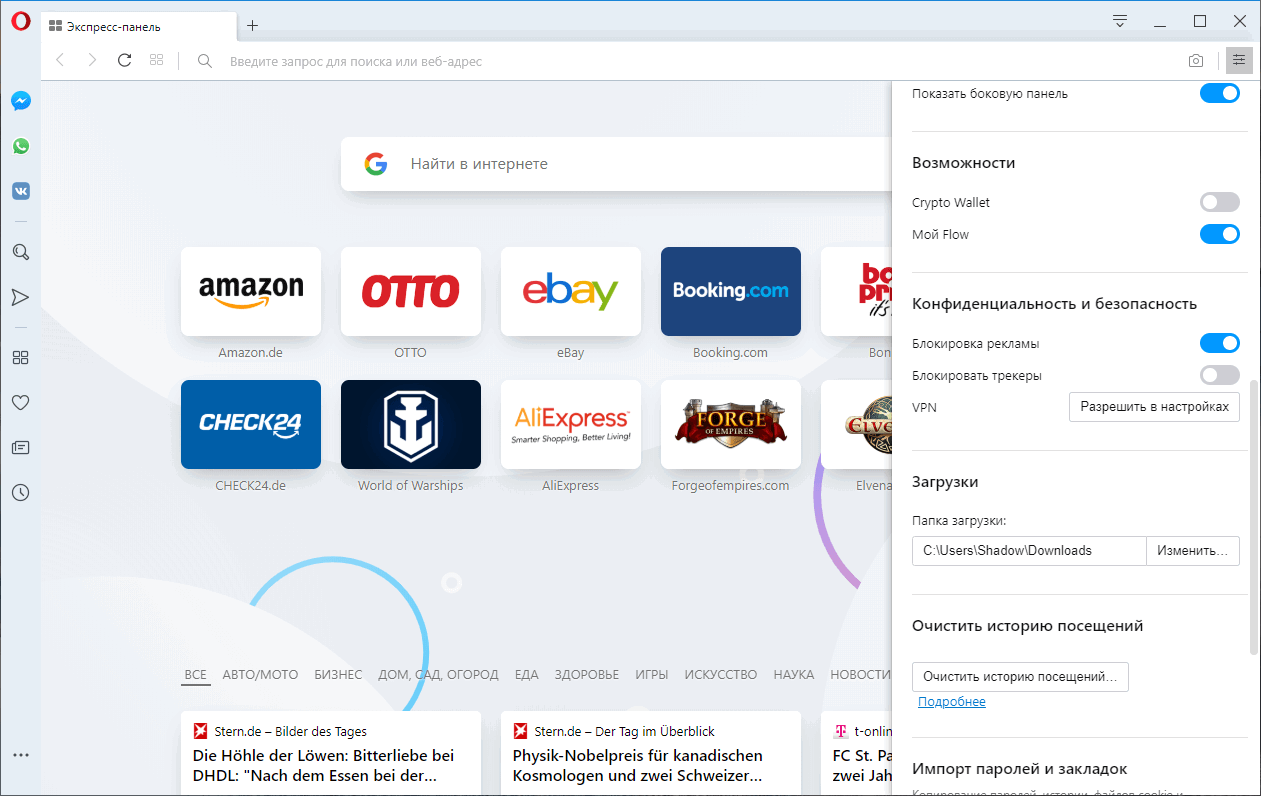Click the Google logo in search box
Viewport: 1261px width, 796px height.
pos(376,164)
